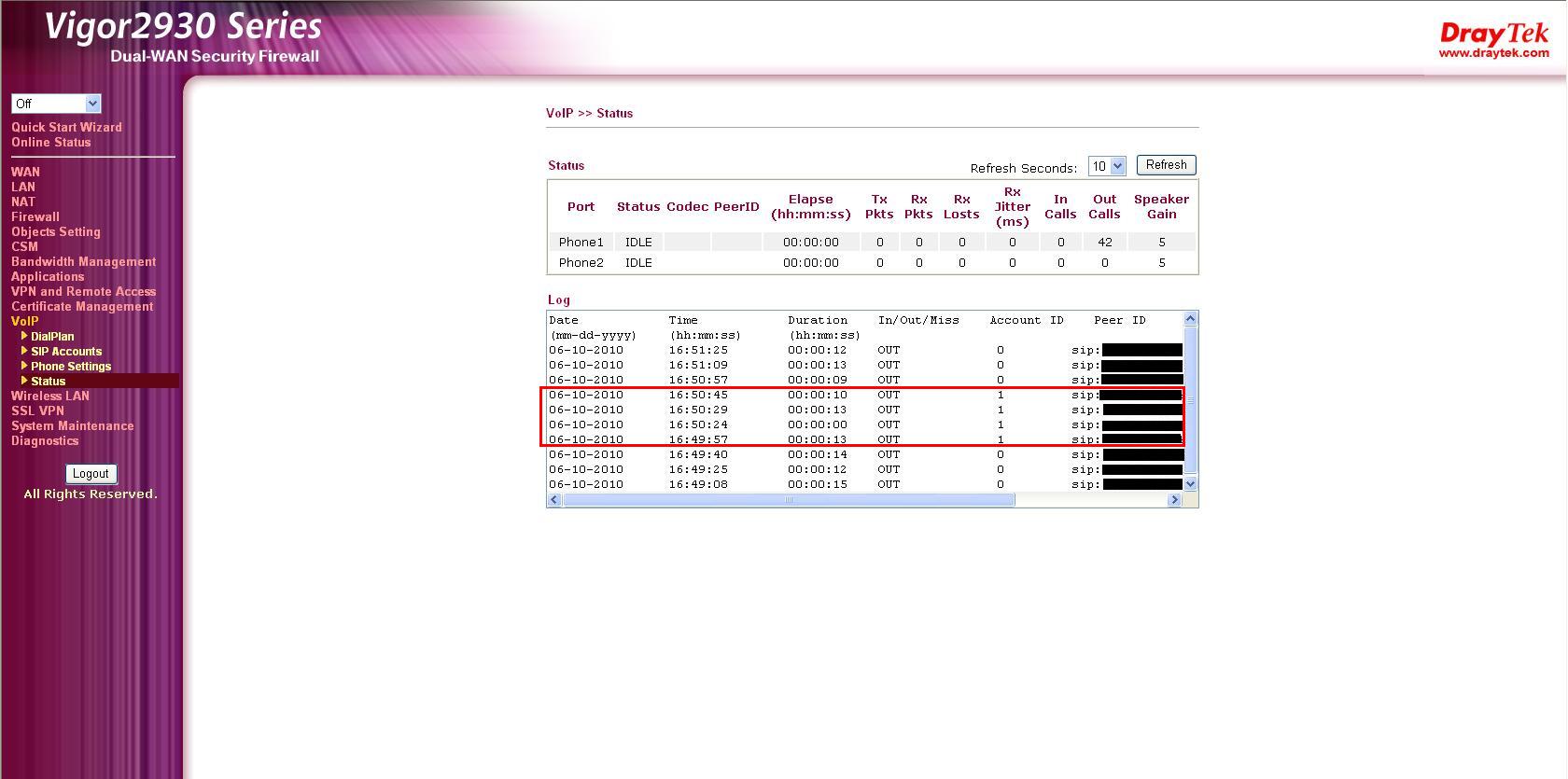1568x779 pixels.
Task: Click the Logout button
Action: [x=91, y=474]
